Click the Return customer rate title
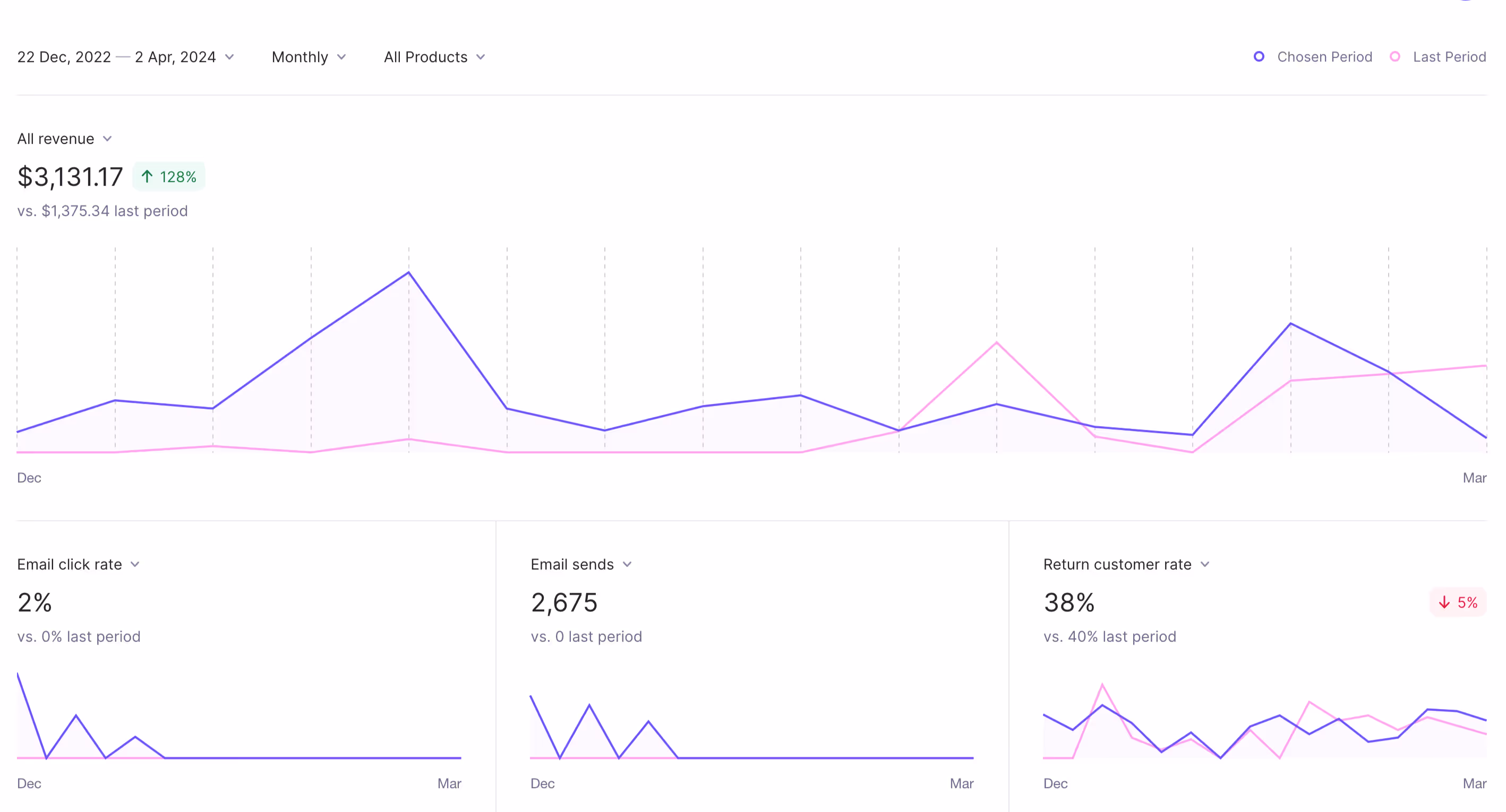Image resolution: width=1506 pixels, height=812 pixels. point(1117,564)
